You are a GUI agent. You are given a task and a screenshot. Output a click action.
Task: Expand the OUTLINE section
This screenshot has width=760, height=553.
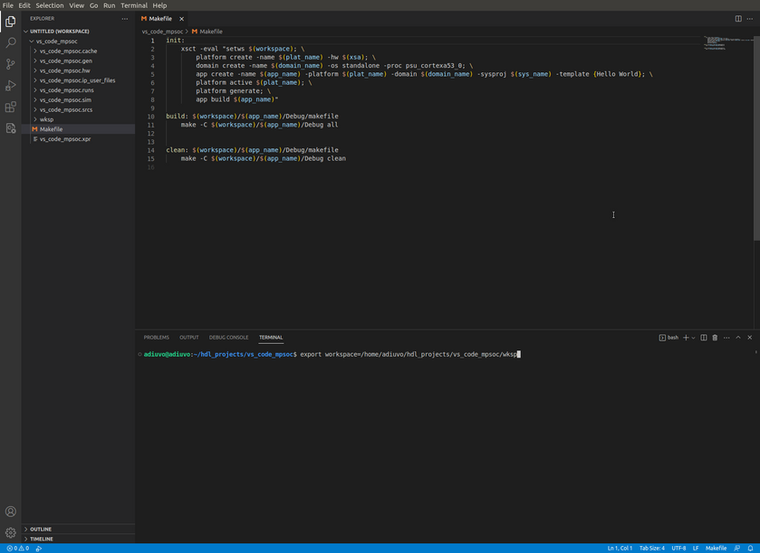click(40, 529)
